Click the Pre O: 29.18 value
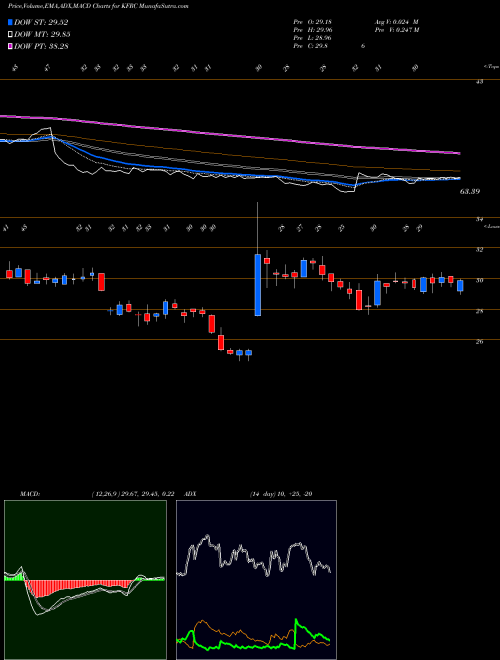The image size is (500, 660). (314, 21)
